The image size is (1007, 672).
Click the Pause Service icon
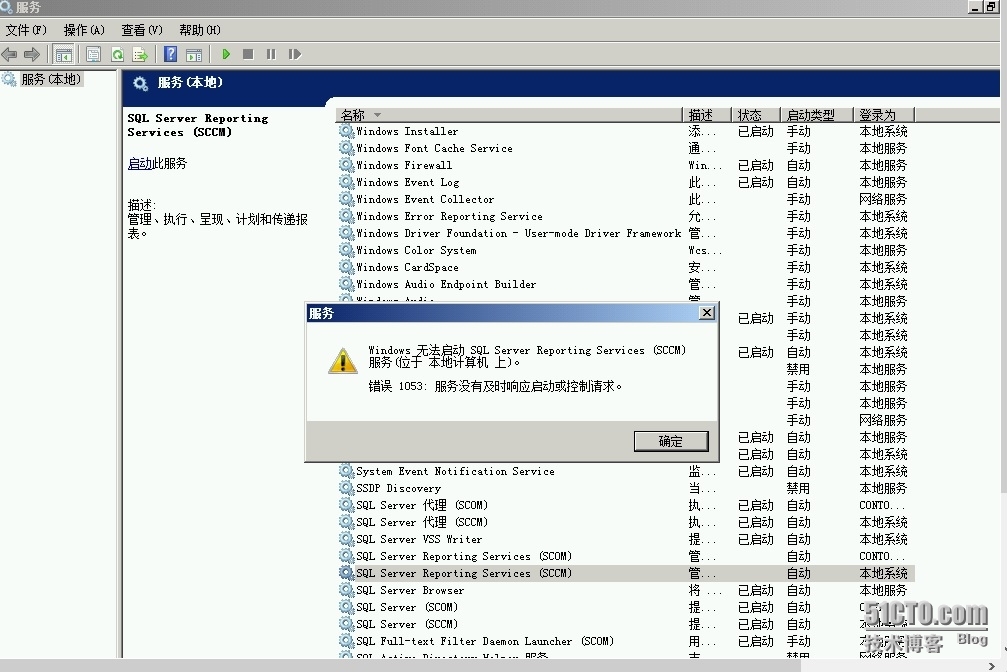271,55
